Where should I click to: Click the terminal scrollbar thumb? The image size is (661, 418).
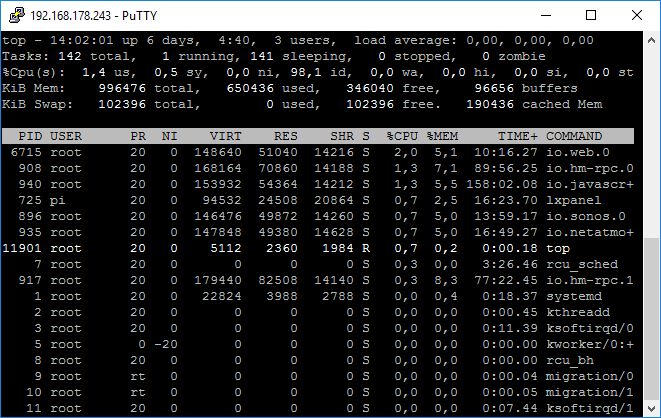pos(651,319)
